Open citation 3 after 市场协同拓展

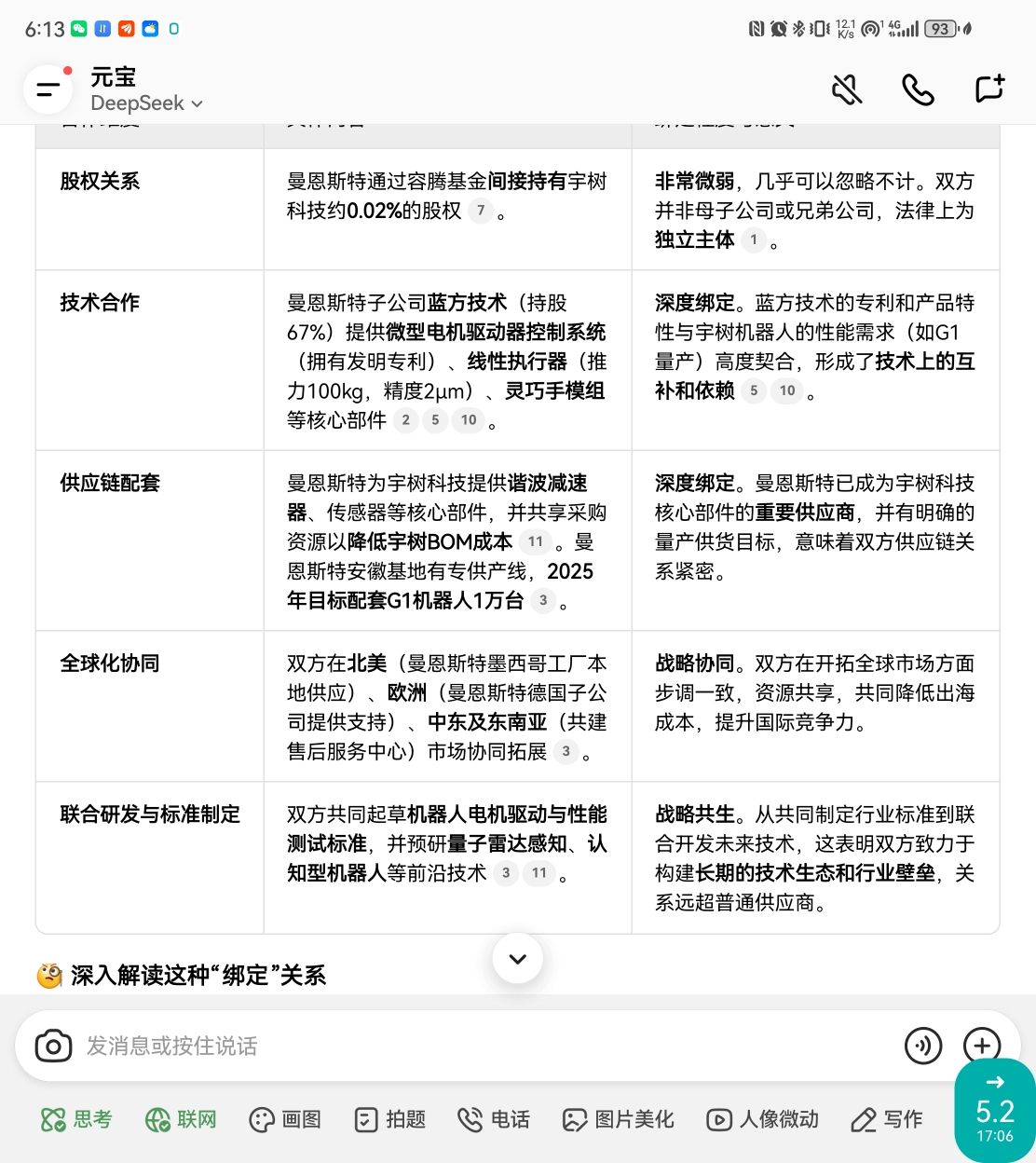[x=566, y=751]
